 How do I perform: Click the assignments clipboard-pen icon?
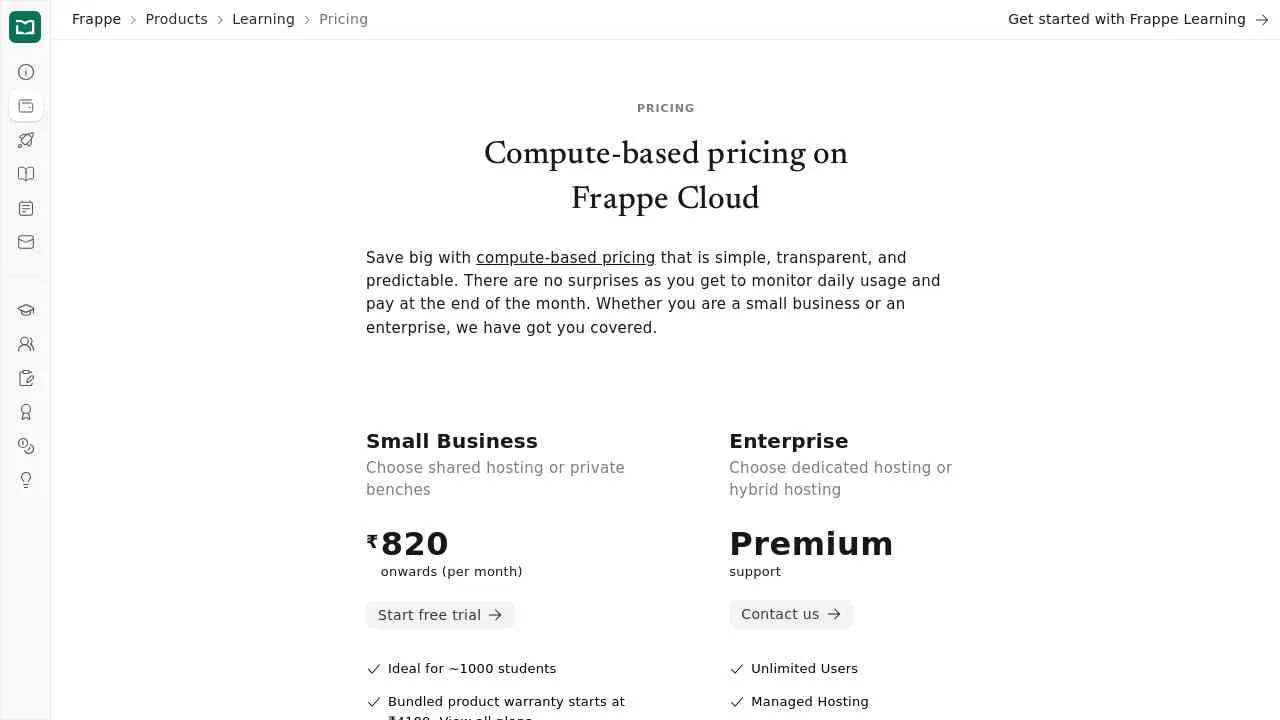click(25, 378)
